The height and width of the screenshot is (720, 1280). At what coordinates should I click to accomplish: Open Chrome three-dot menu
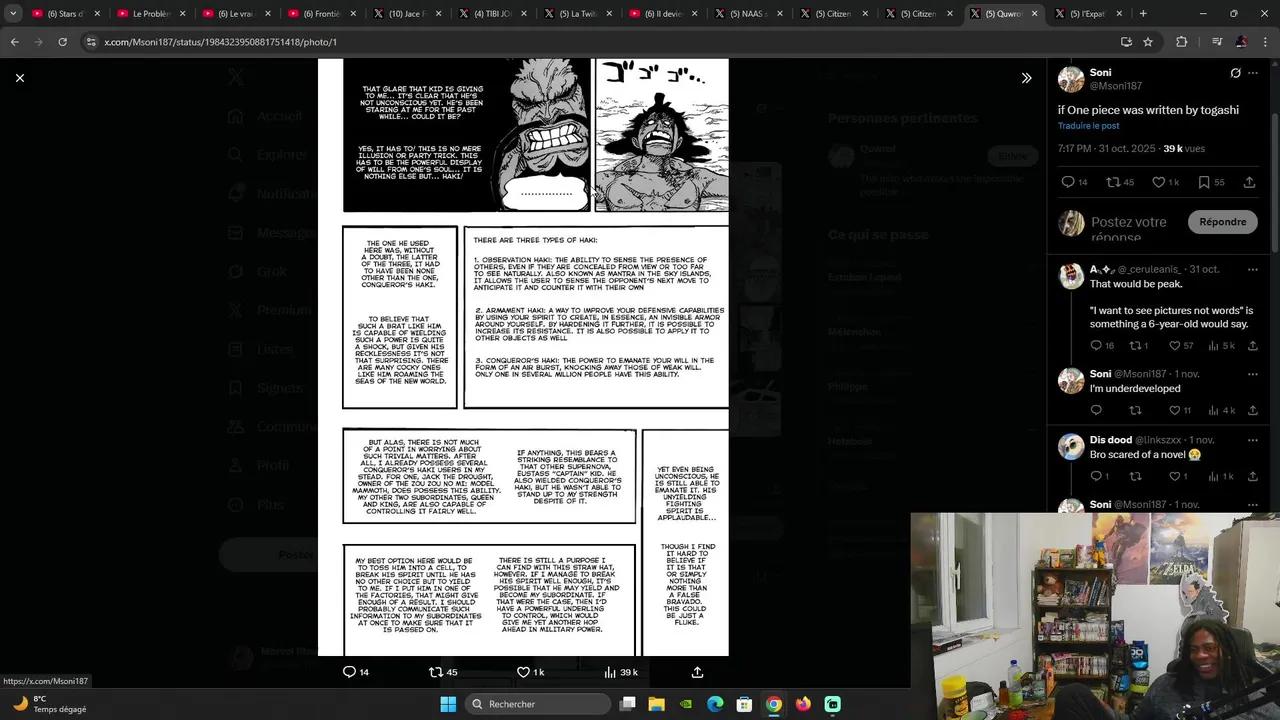(x=1265, y=42)
